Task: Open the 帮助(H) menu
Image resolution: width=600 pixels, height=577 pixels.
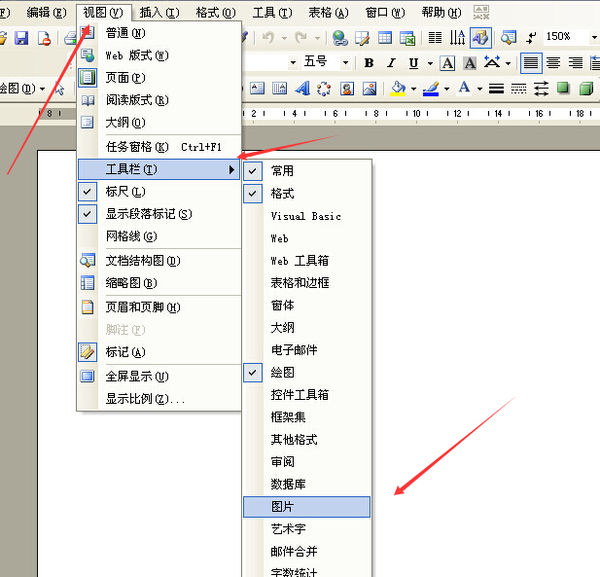Action: pyautogui.click(x=441, y=13)
